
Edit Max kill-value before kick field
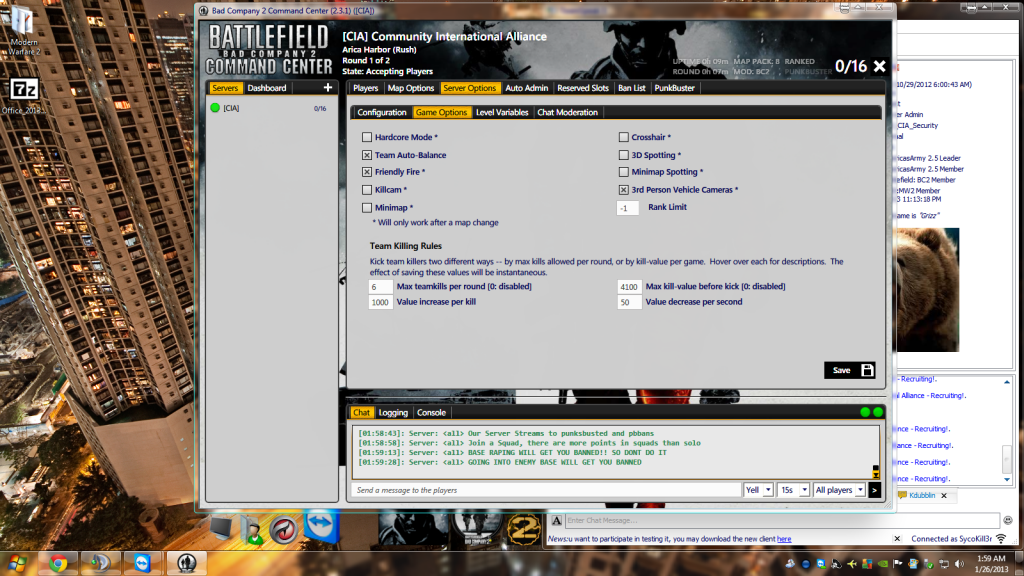coord(629,287)
